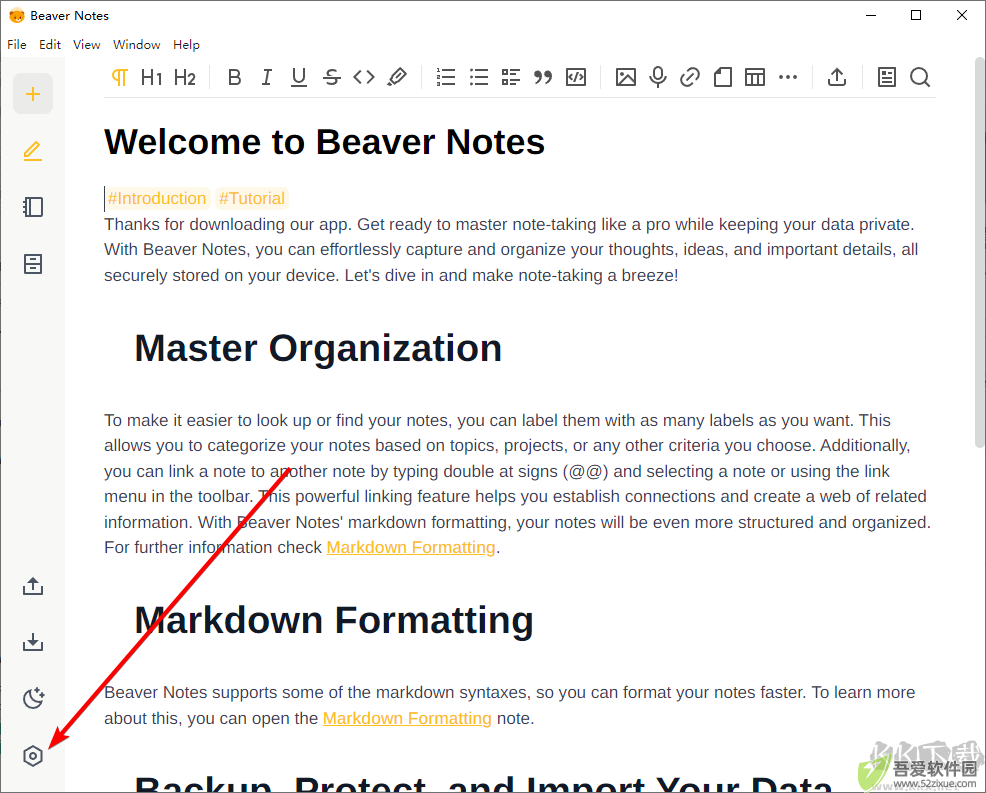
Task: Click the microphone audio record icon
Action: coord(658,77)
